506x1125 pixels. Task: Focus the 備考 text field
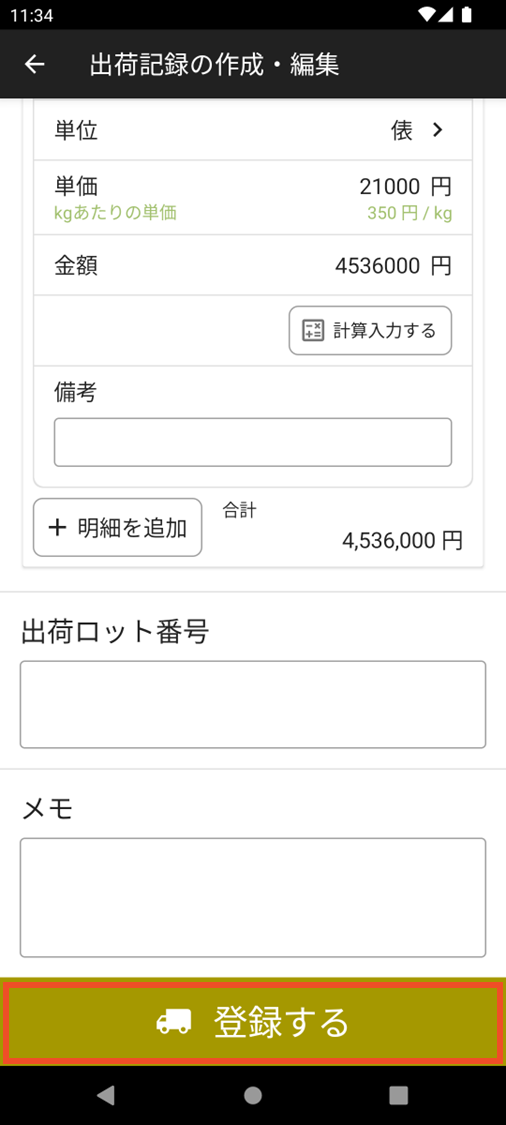[x=253, y=443]
